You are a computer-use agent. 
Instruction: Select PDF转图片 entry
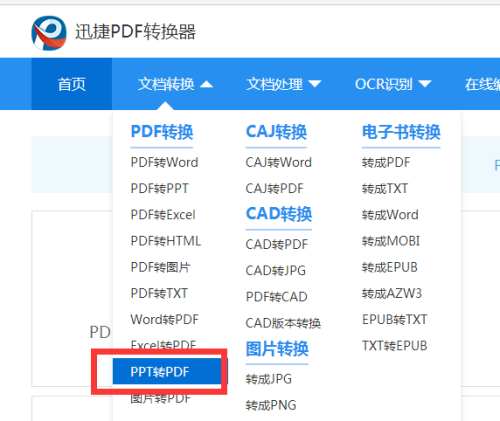click(160, 267)
